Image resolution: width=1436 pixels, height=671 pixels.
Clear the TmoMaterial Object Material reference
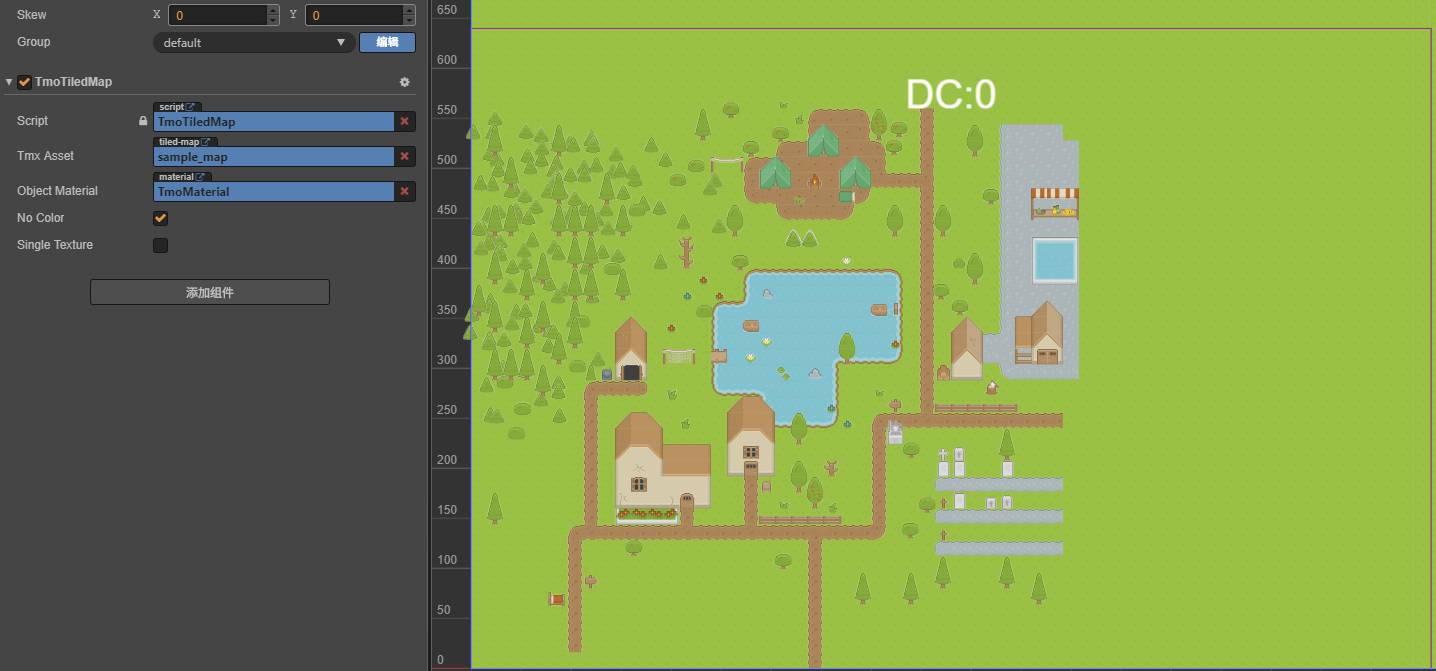pyautogui.click(x=405, y=191)
